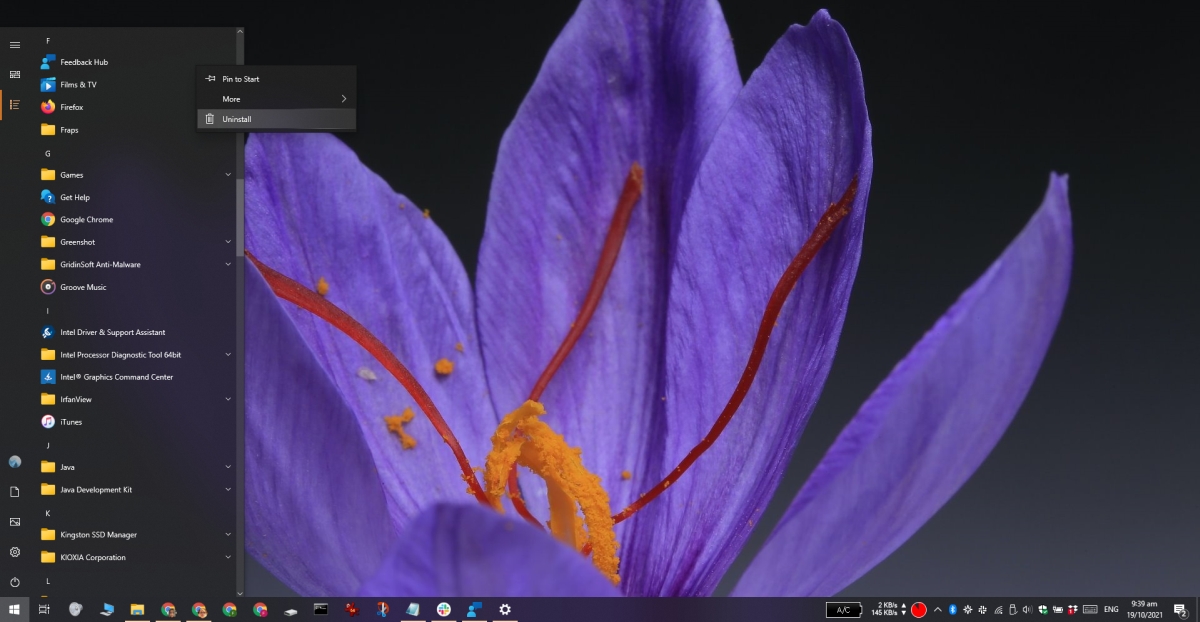
Task: Click the letter J section header
Action: point(48,445)
